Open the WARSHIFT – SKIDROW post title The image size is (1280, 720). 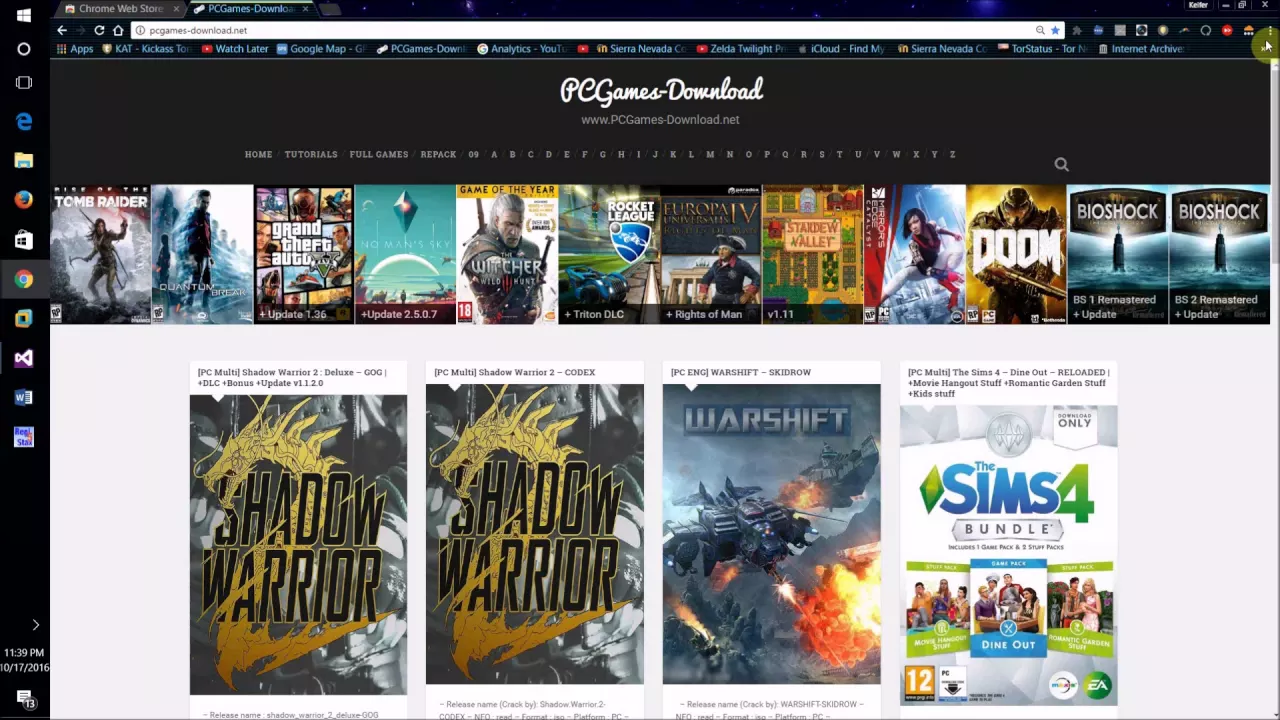741,372
